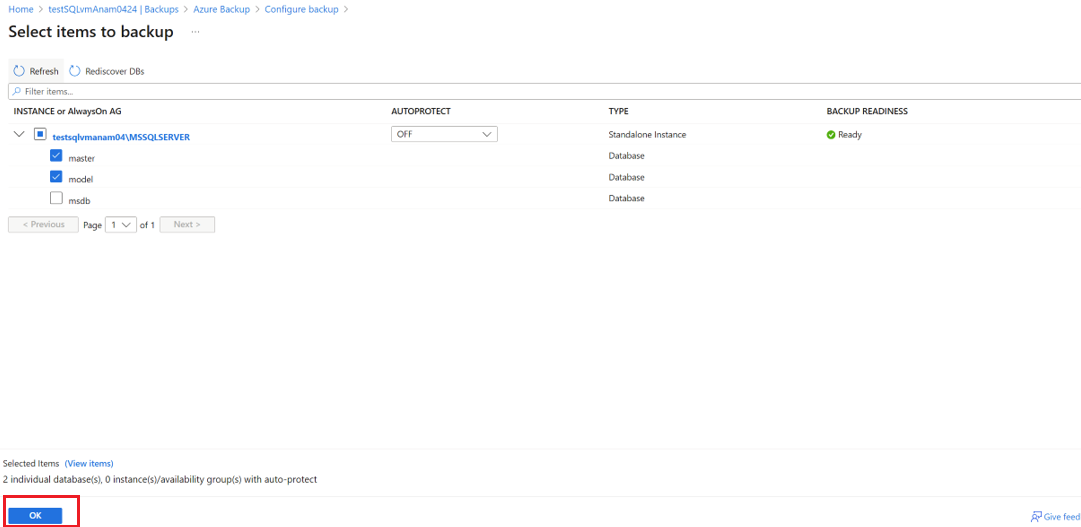Click the Rediscover DBs button label
The image size is (1081, 527).
(114, 71)
